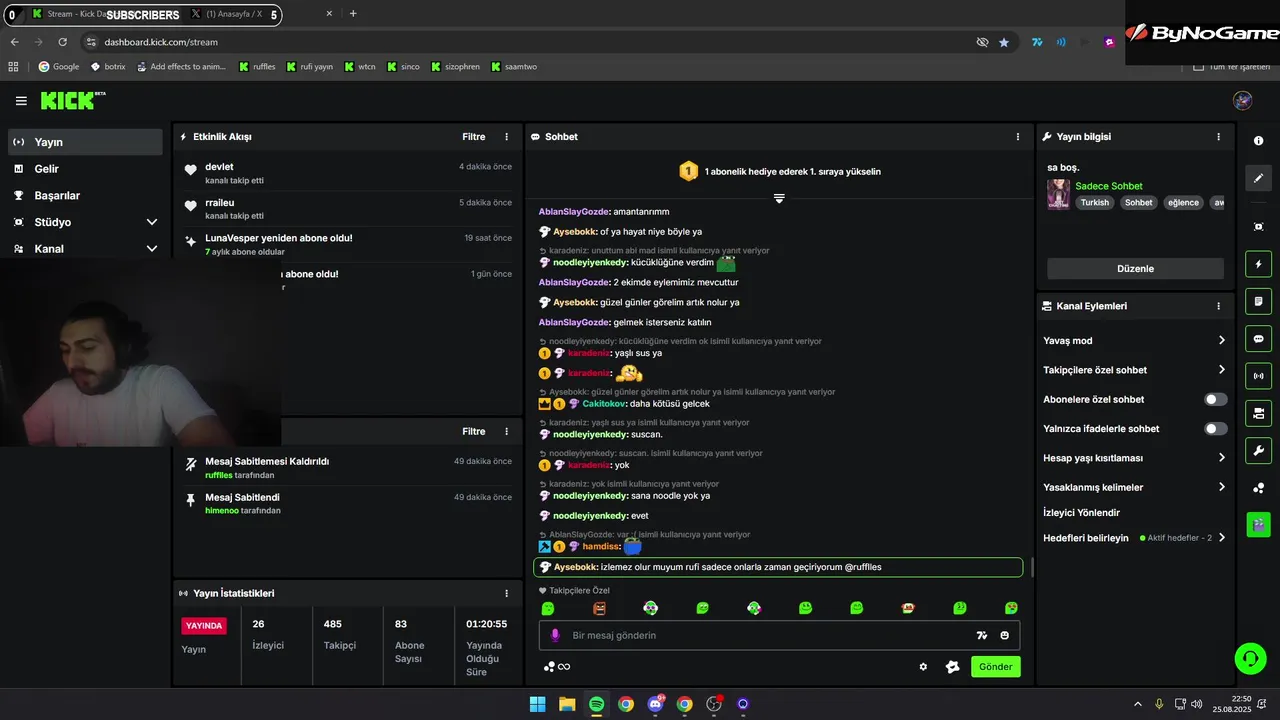Click the wrench icon in right sidebar

pyautogui.click(x=1259, y=450)
